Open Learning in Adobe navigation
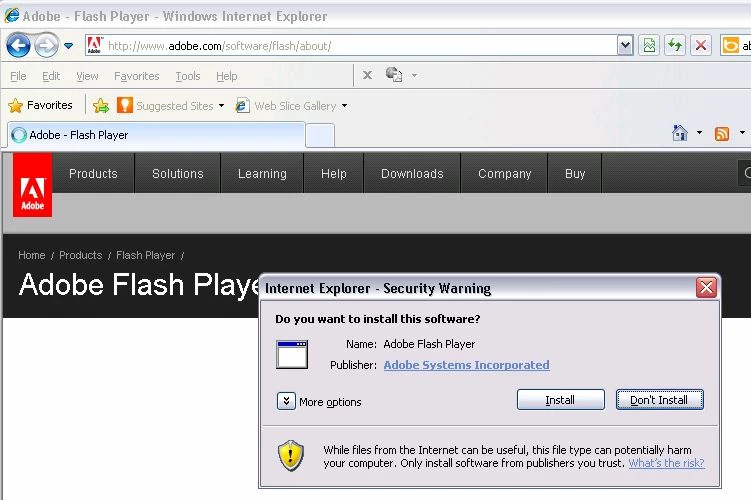This screenshot has height=500, width=751. tap(262, 173)
